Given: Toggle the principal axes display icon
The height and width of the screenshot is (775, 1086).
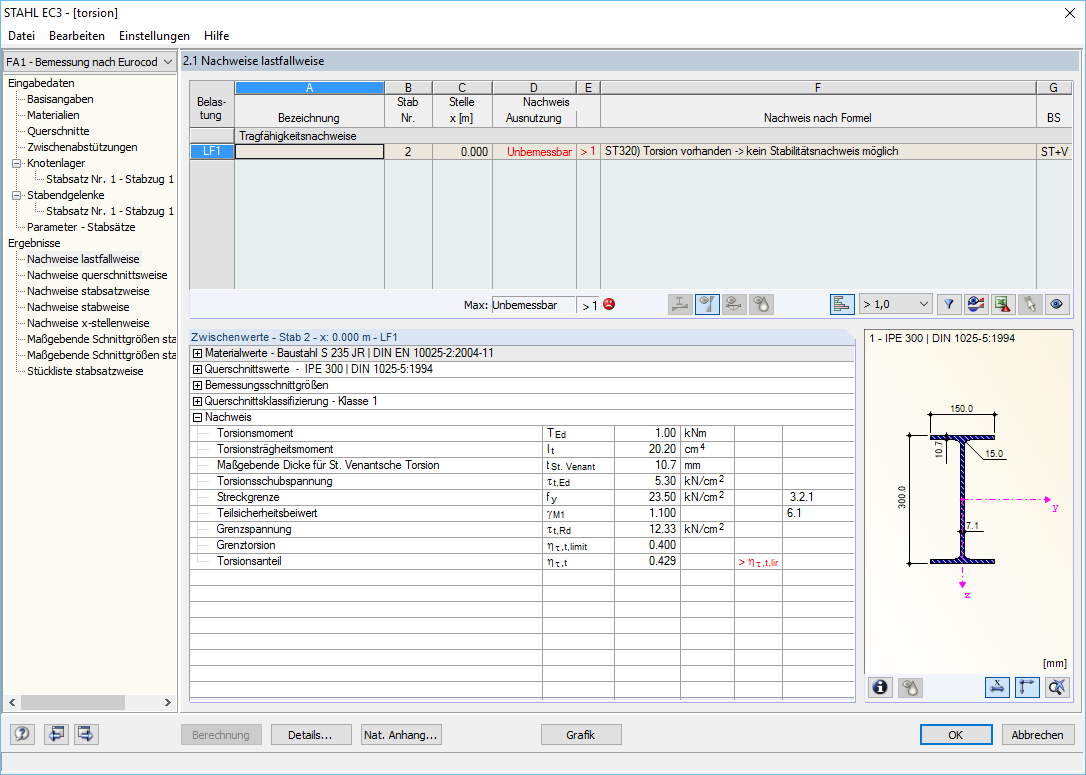Looking at the screenshot, I should 1026,687.
